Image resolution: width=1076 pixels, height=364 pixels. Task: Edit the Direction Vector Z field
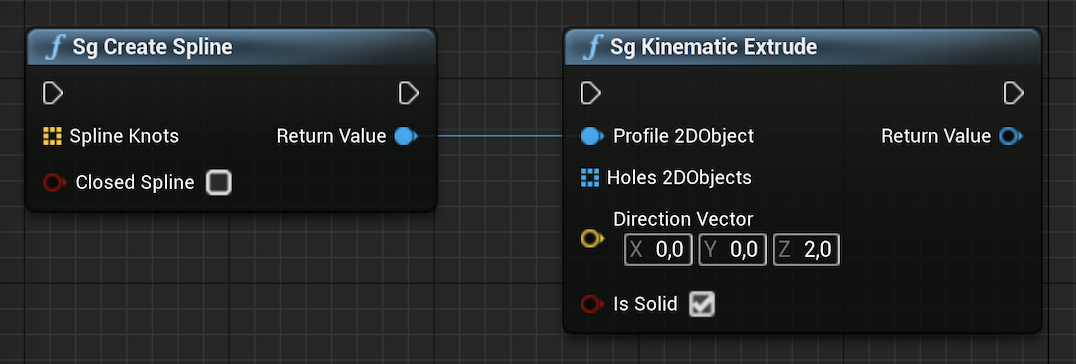(x=806, y=250)
